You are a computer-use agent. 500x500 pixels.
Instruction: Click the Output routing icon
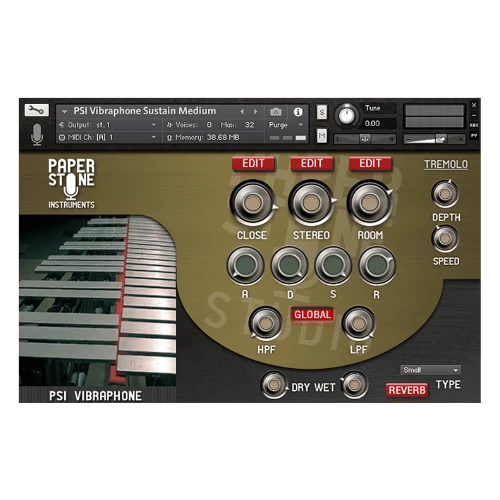[x=61, y=125]
